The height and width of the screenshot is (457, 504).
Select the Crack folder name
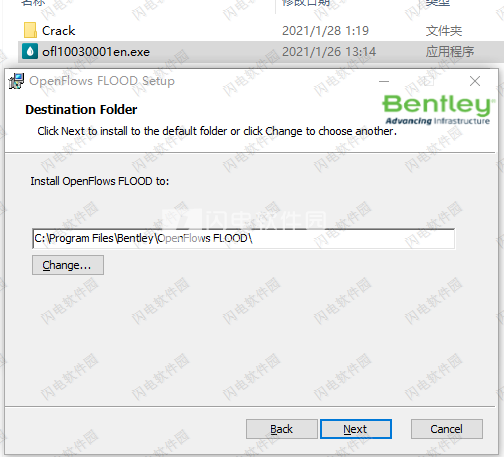click(x=59, y=31)
